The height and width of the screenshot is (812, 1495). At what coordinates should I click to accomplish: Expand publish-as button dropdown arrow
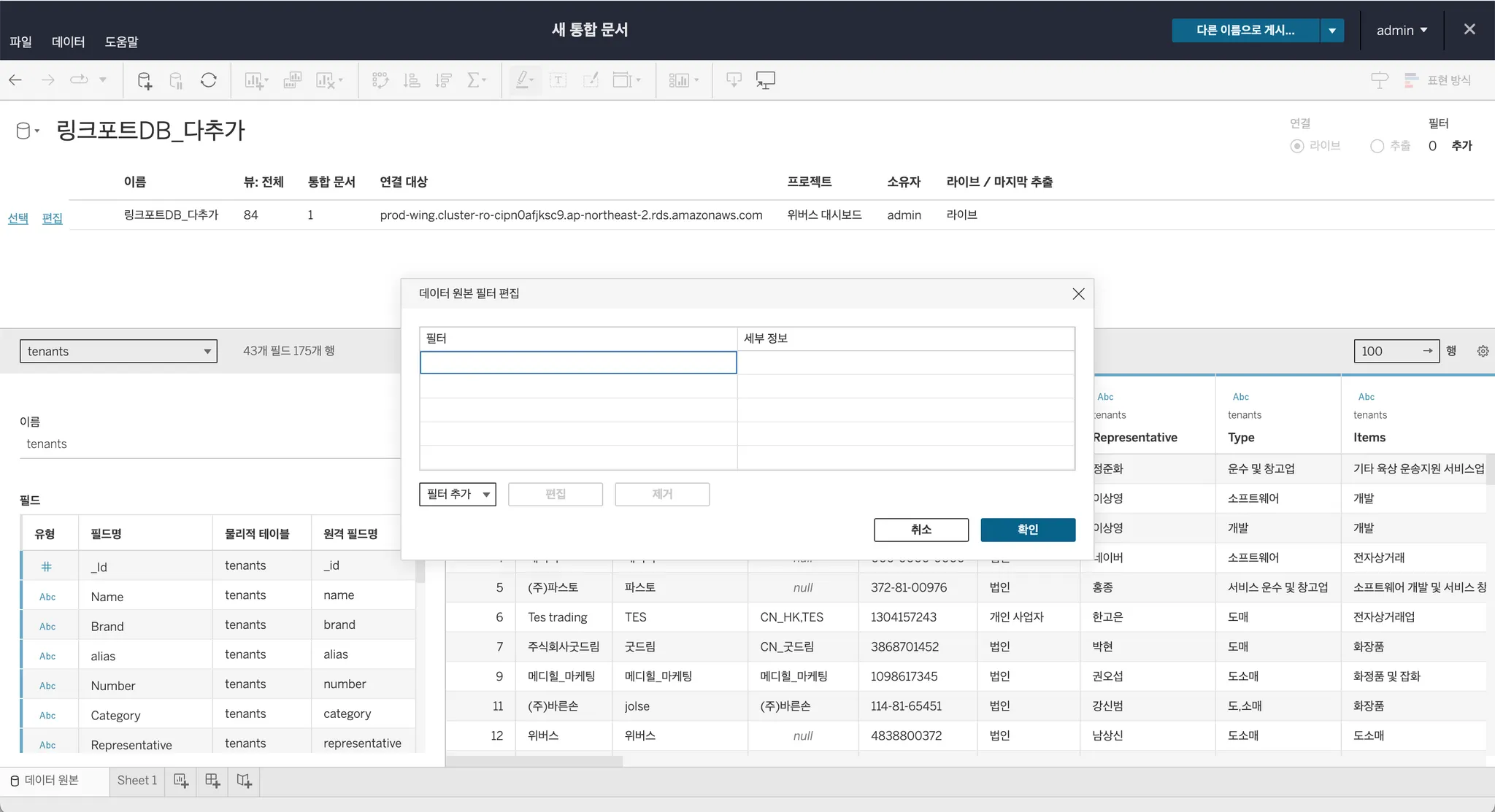coord(1332,30)
